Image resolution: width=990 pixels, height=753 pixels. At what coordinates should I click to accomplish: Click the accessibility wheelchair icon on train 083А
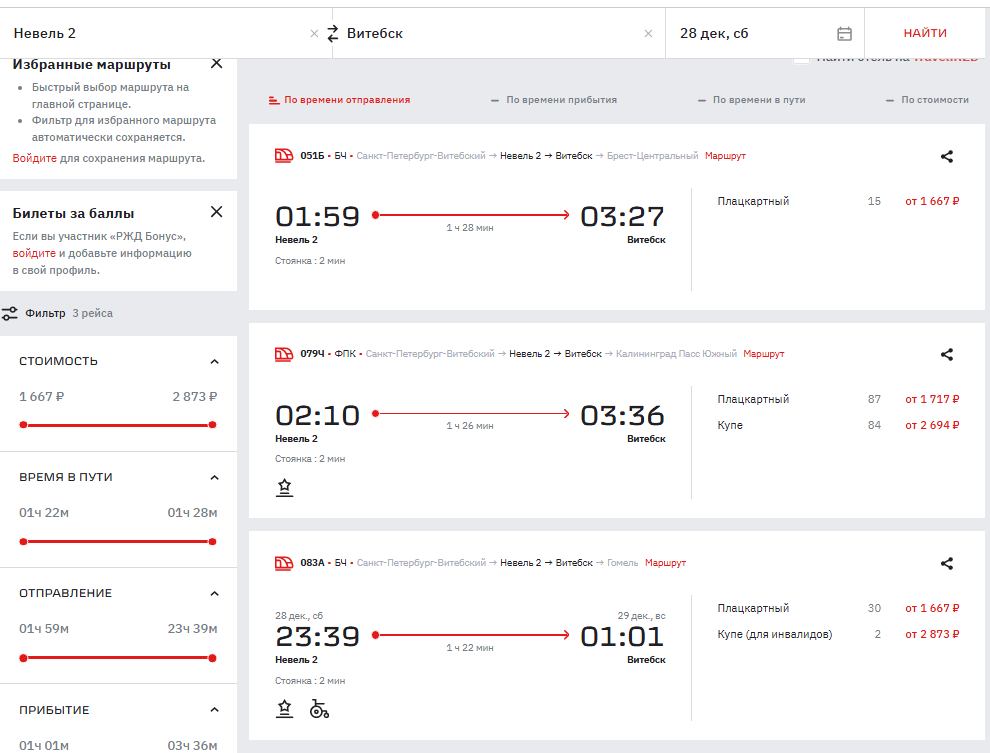[x=319, y=709]
